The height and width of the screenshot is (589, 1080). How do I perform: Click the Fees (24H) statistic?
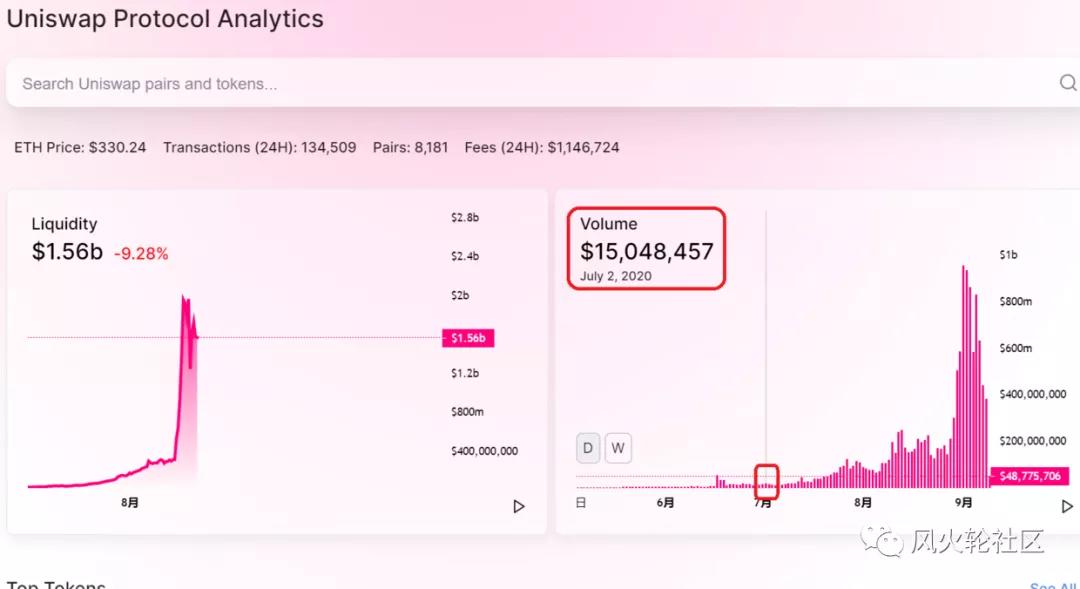coord(542,147)
